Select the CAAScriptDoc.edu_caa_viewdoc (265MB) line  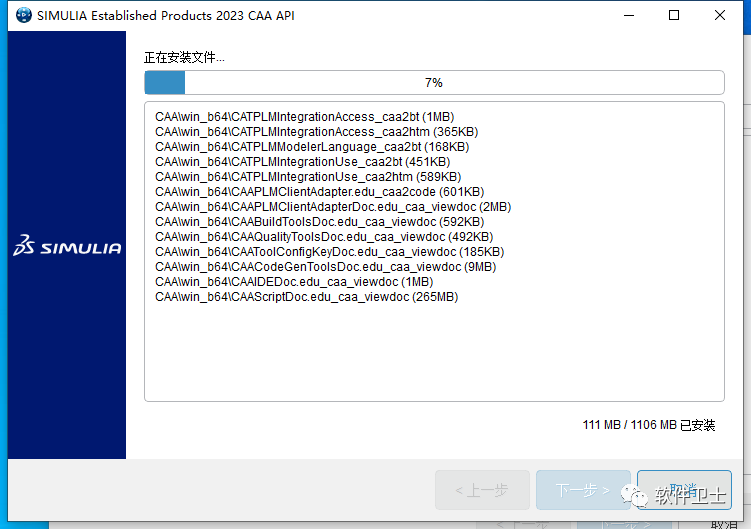[307, 297]
